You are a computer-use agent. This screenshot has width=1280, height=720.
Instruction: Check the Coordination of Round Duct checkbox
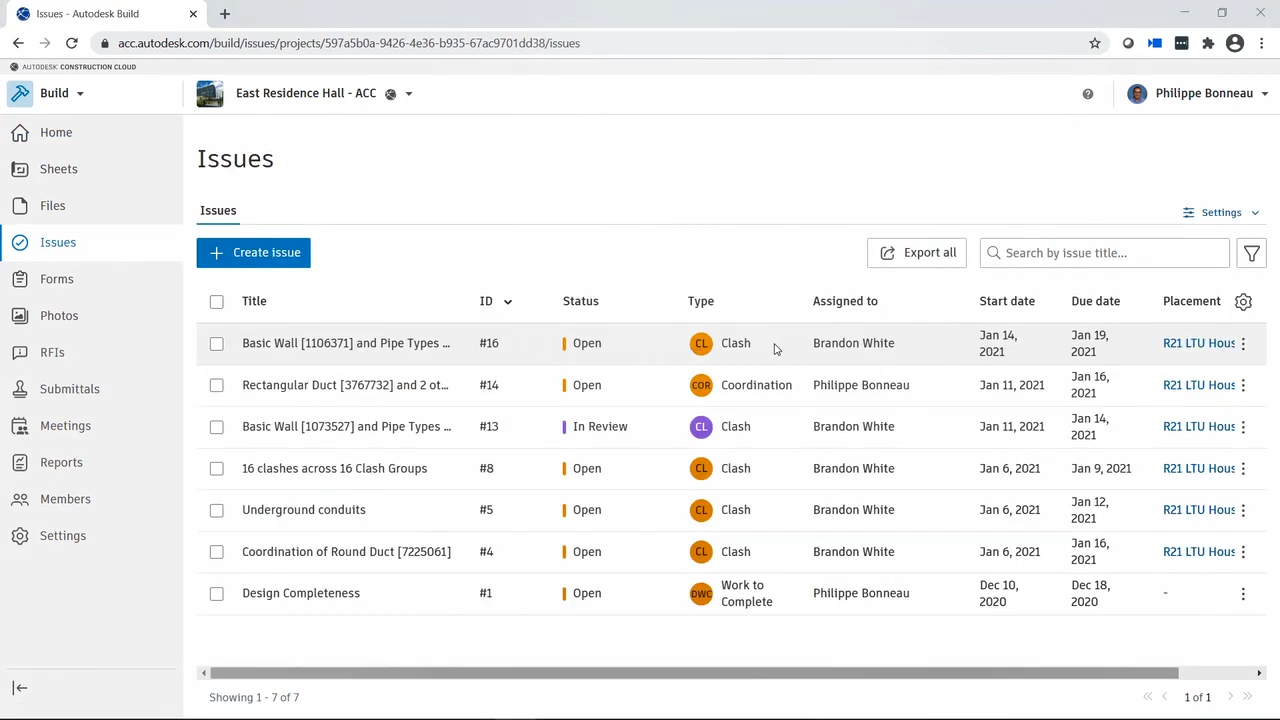point(217,552)
